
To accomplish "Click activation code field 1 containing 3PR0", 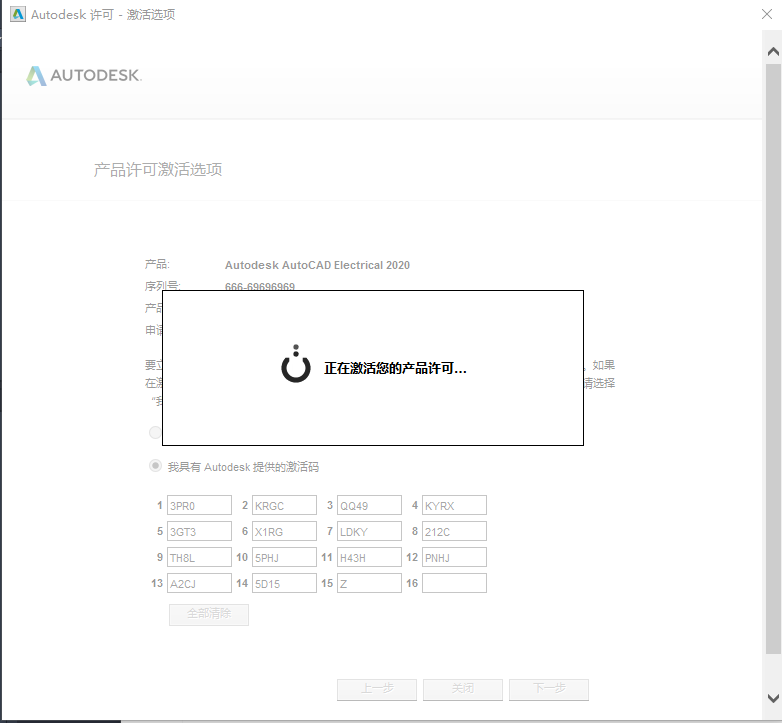I will tap(199, 505).
